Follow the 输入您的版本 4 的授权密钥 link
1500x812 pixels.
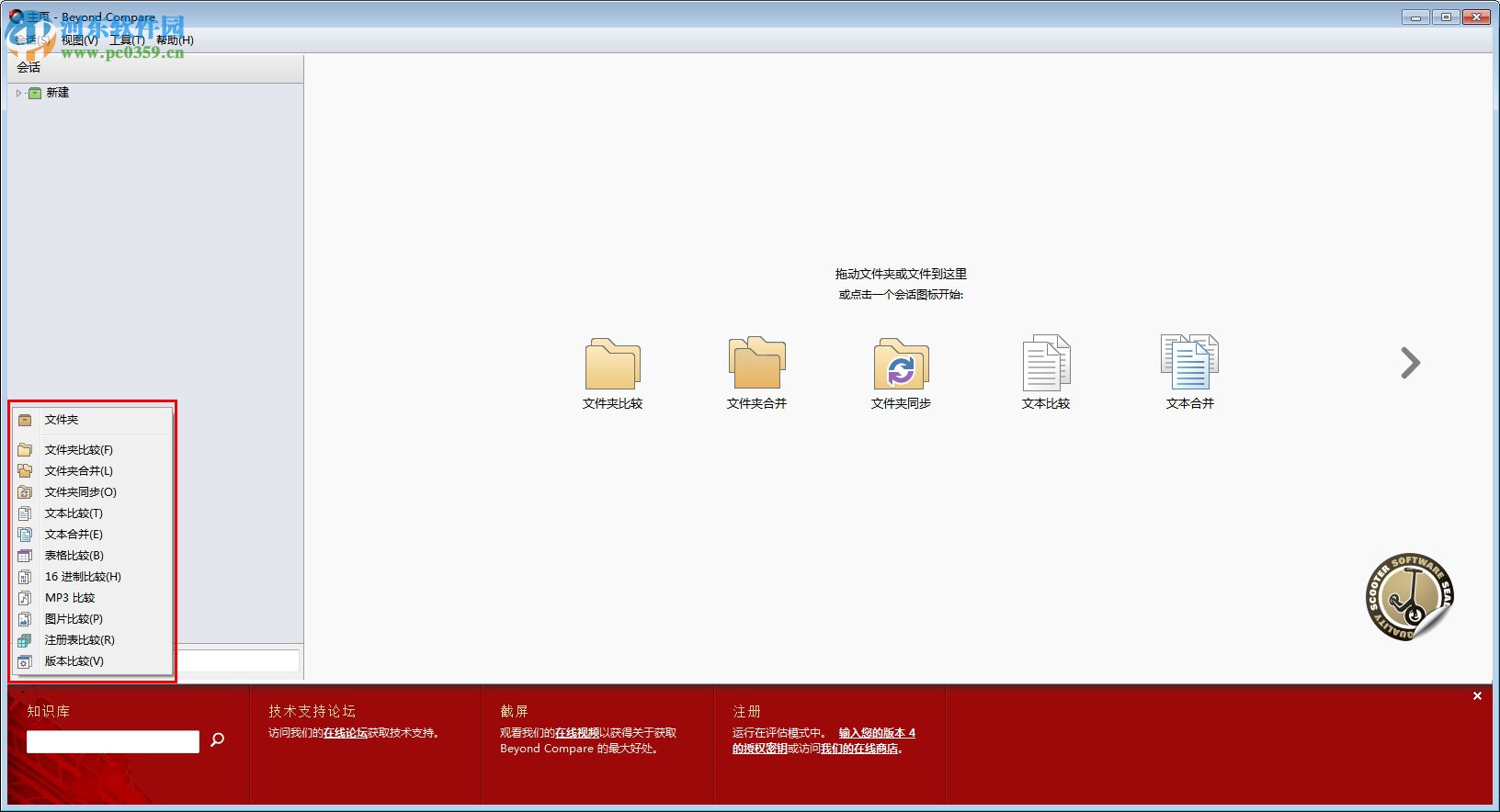click(877, 733)
